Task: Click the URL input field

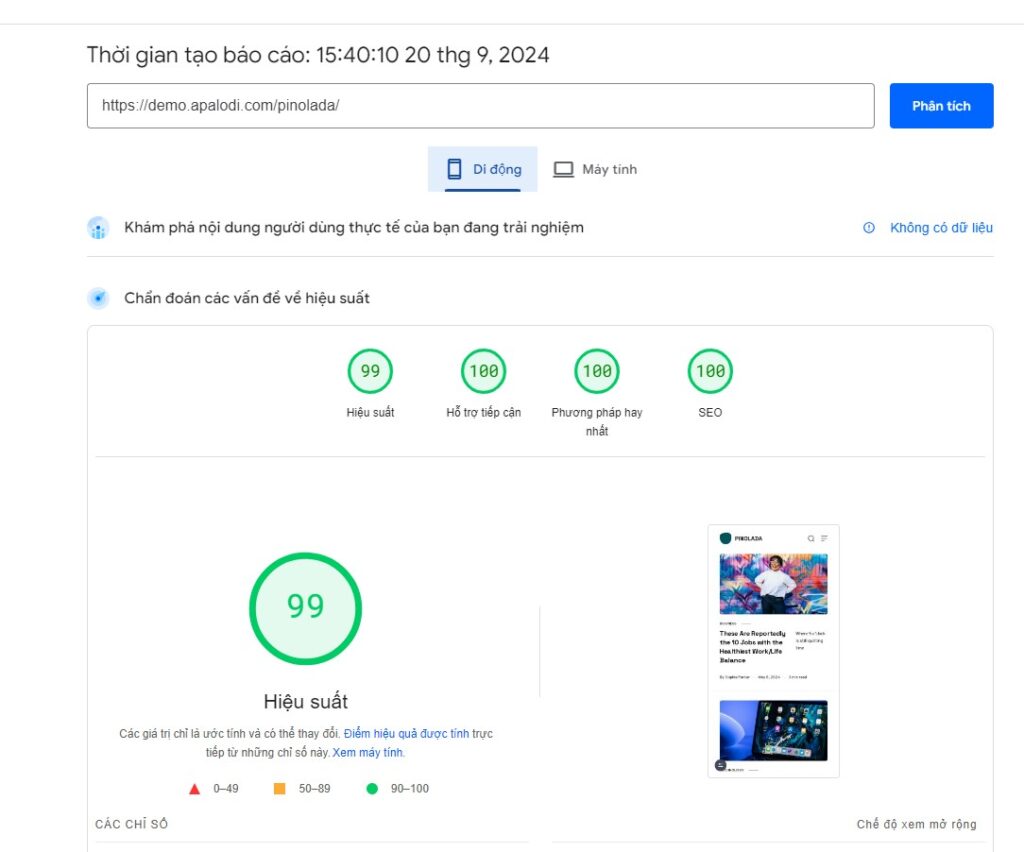Action: pos(480,105)
